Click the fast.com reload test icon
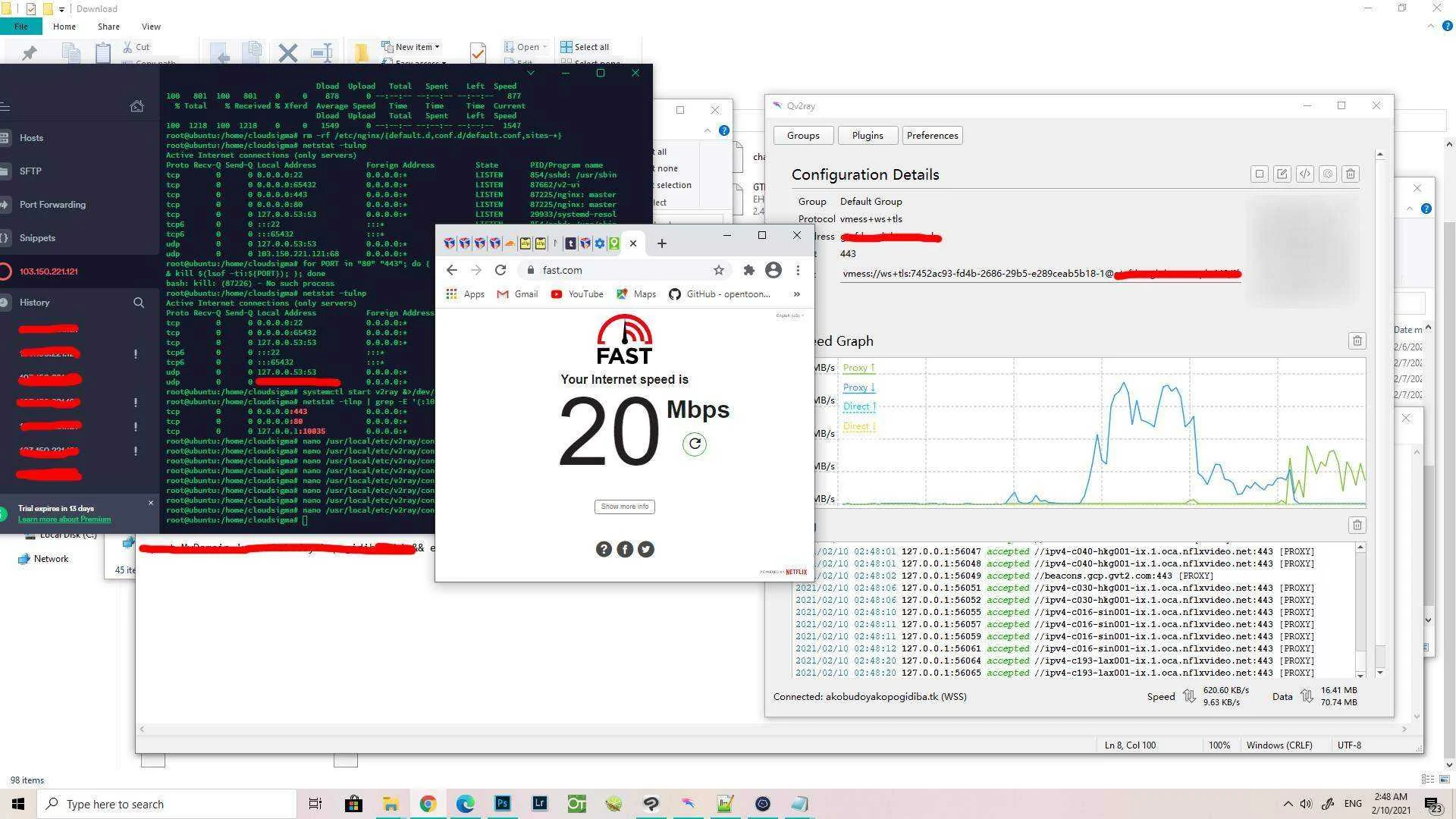This screenshot has width=1456, height=819. pos(695,444)
